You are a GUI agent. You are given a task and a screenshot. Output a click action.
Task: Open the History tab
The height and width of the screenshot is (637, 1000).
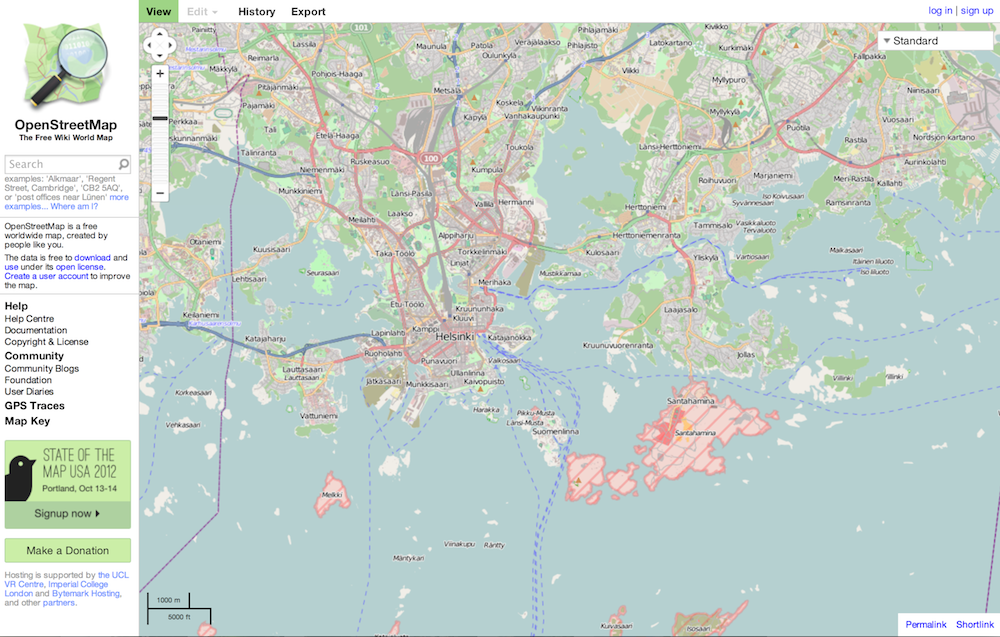coord(257,12)
